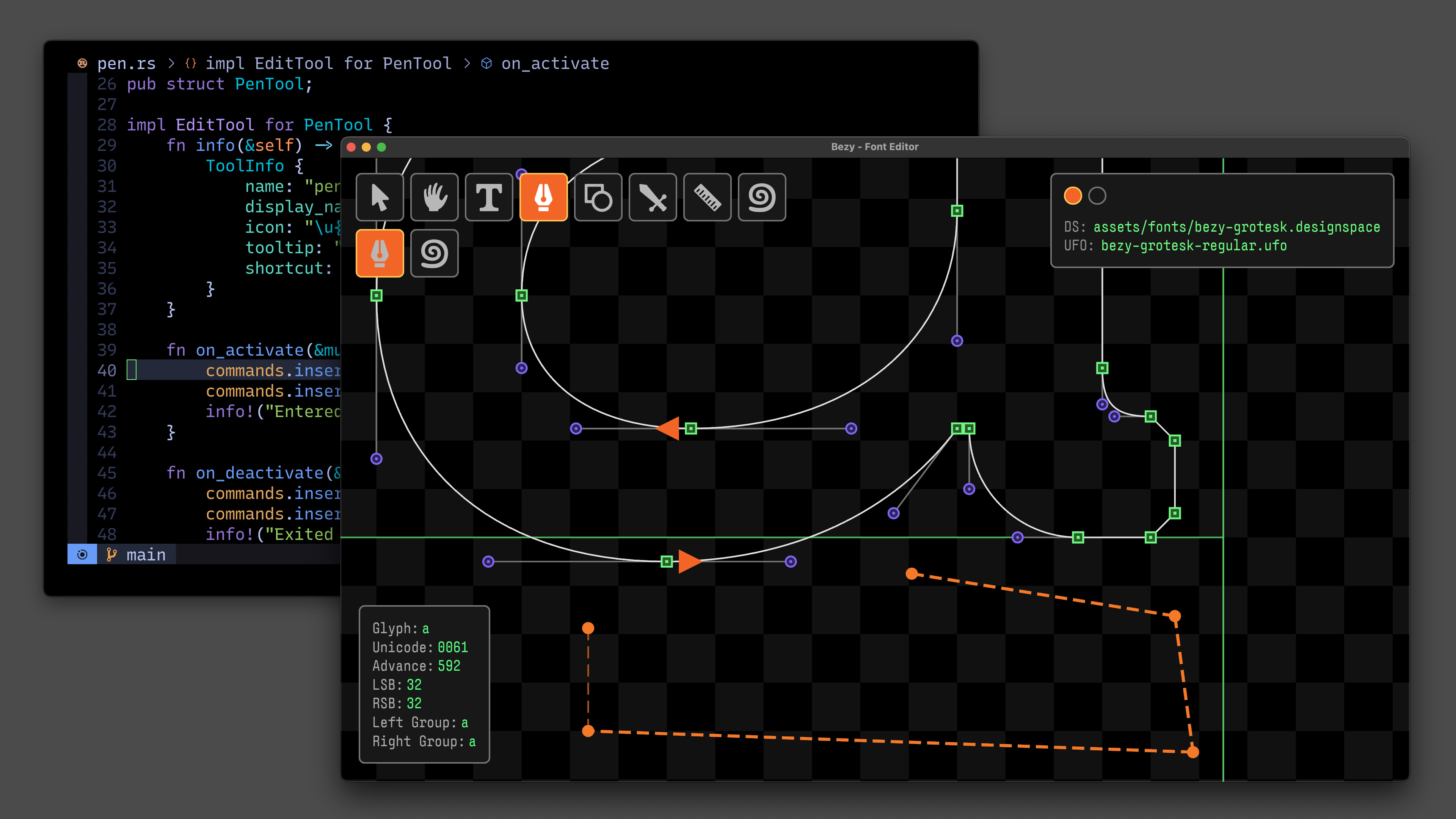The width and height of the screenshot is (1456, 819).
Task: Select the empty second master radio circle
Action: click(x=1097, y=196)
